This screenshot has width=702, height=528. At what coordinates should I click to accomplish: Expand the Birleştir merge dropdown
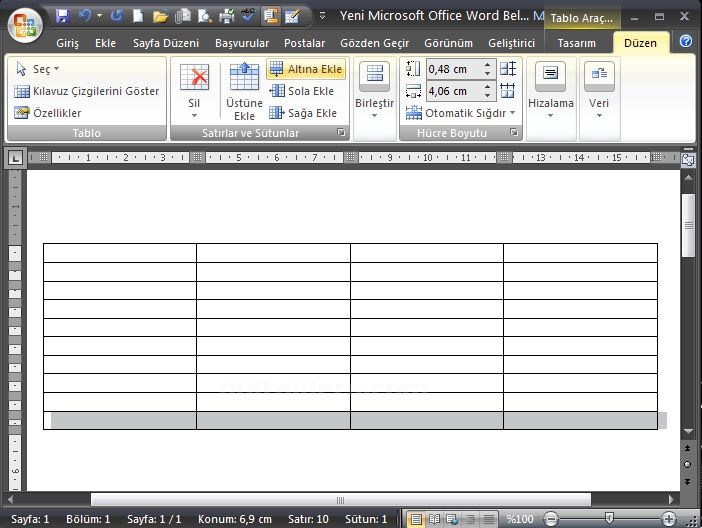pyautogui.click(x=374, y=91)
